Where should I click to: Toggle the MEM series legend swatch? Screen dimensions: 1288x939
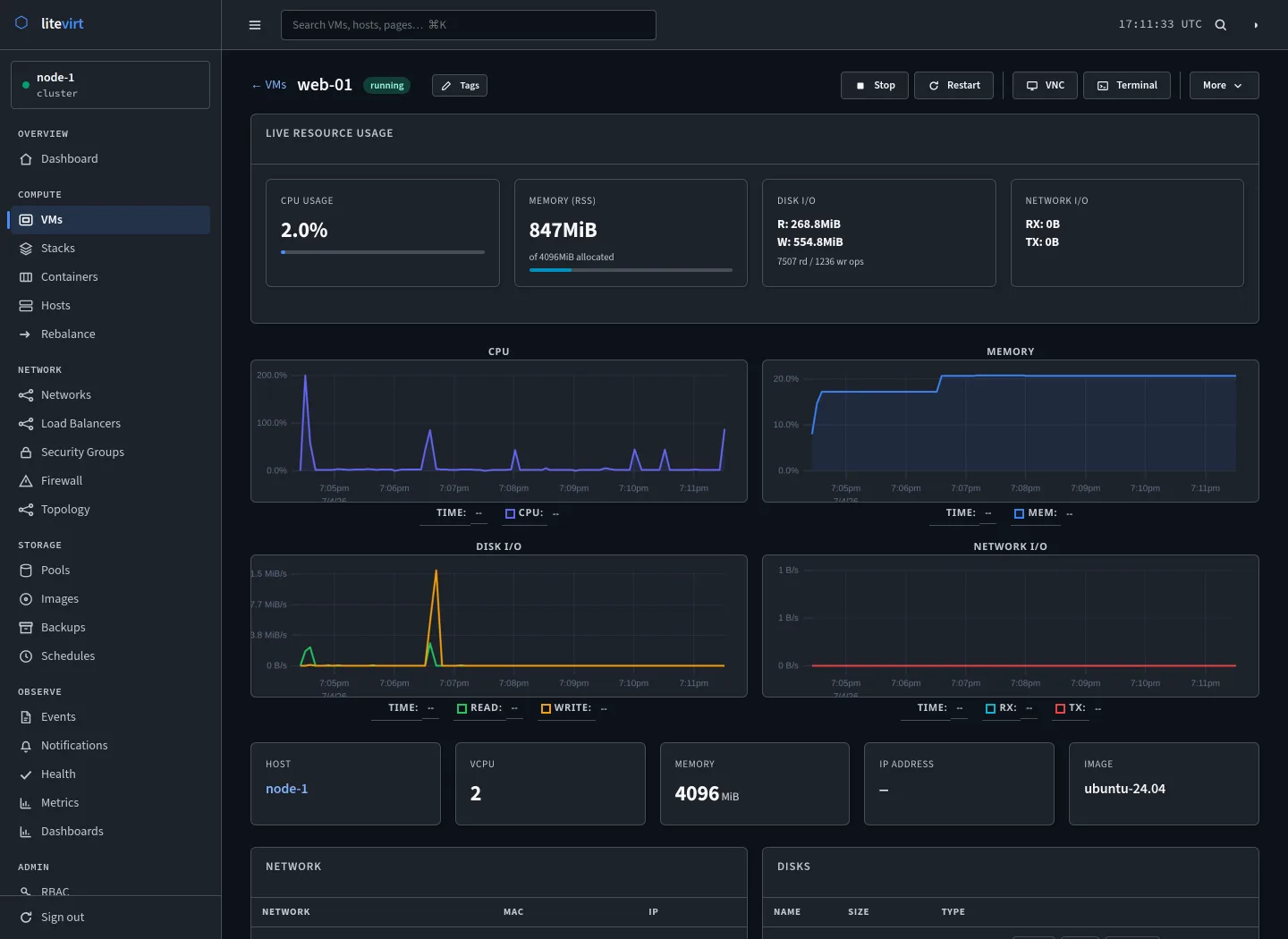coord(1019,514)
